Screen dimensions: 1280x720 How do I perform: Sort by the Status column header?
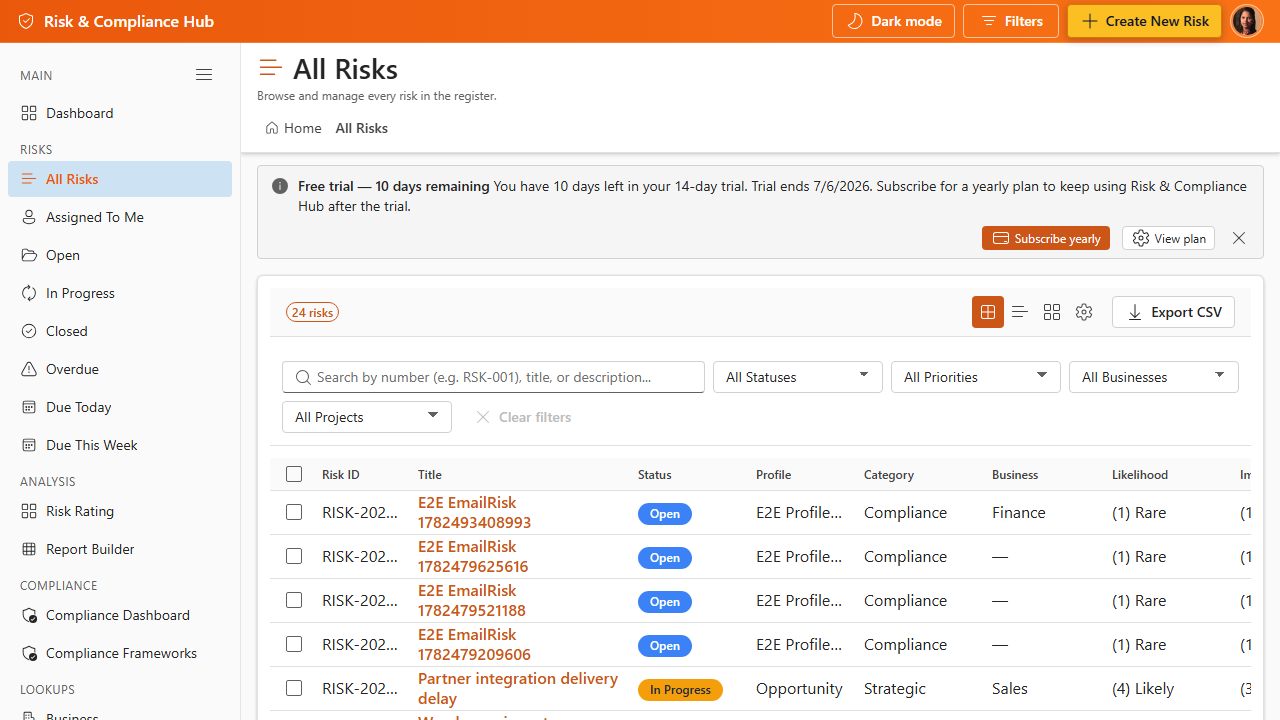655,474
